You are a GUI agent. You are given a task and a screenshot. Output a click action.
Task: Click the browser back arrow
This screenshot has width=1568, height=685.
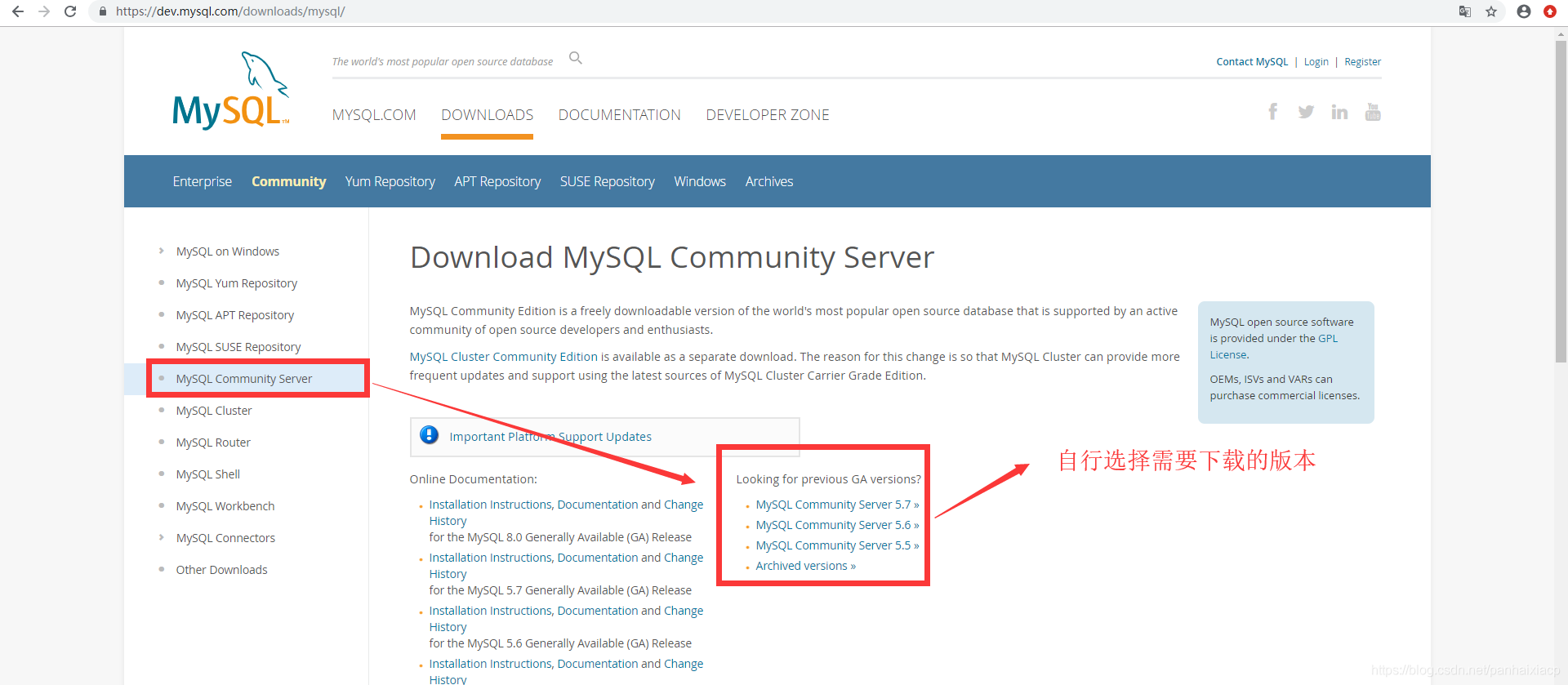[17, 11]
